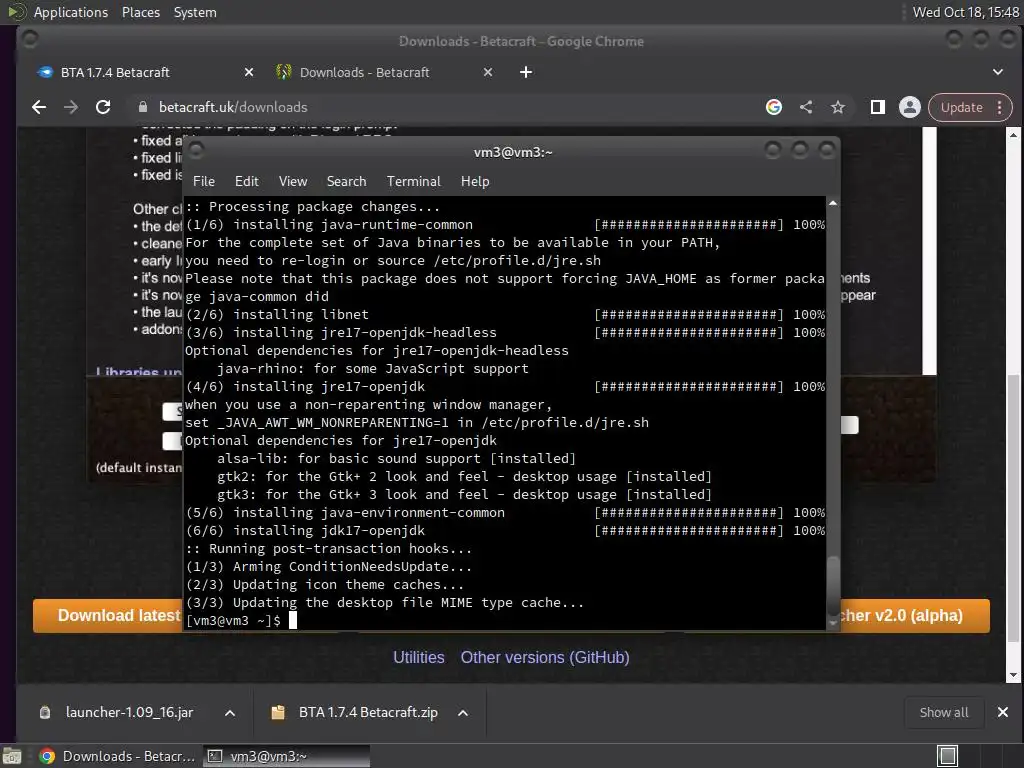Open the Other versions (GitHub) link

545,658
